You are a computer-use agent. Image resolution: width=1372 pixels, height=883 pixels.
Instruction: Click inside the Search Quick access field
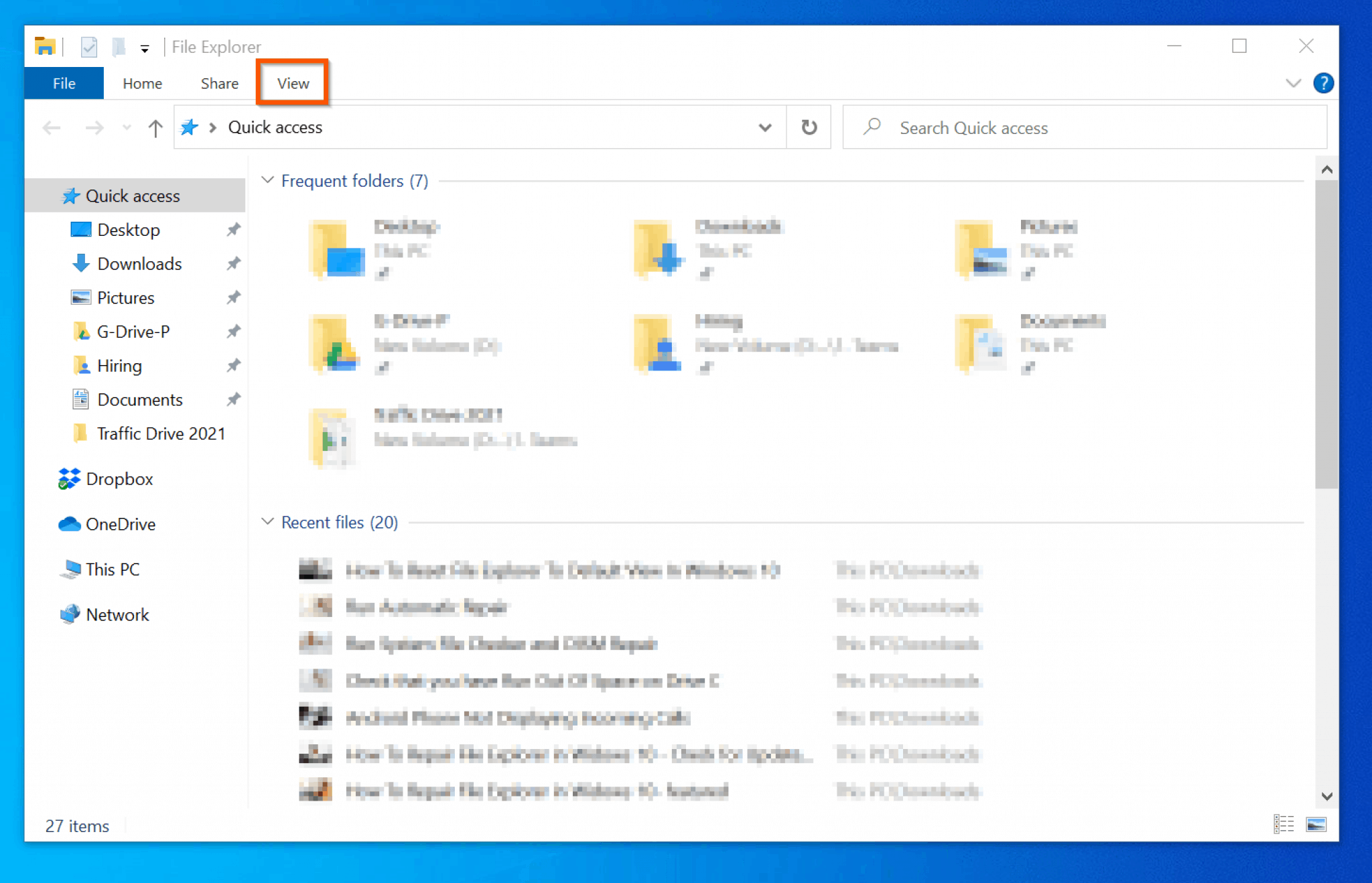point(1038,127)
